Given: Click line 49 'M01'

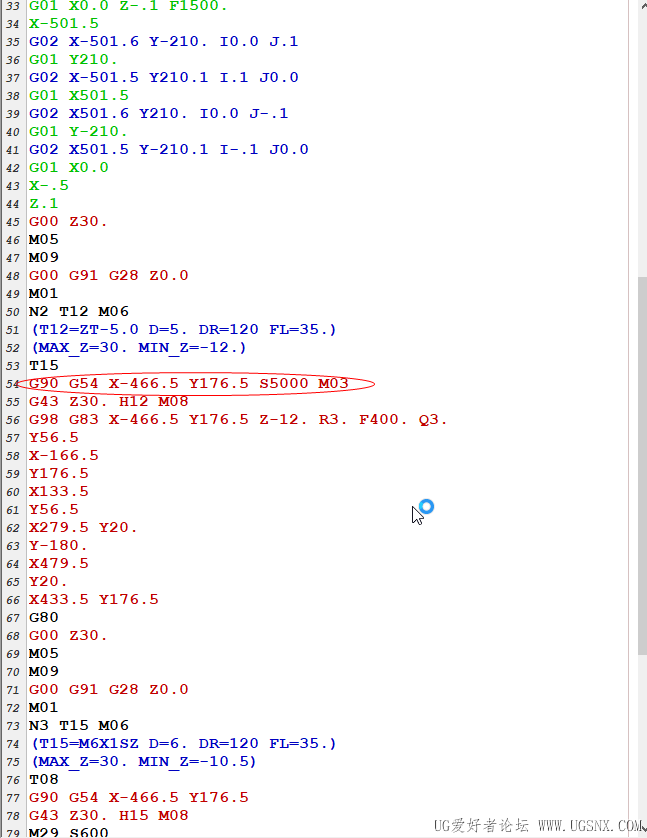Looking at the screenshot, I should click(43, 293).
